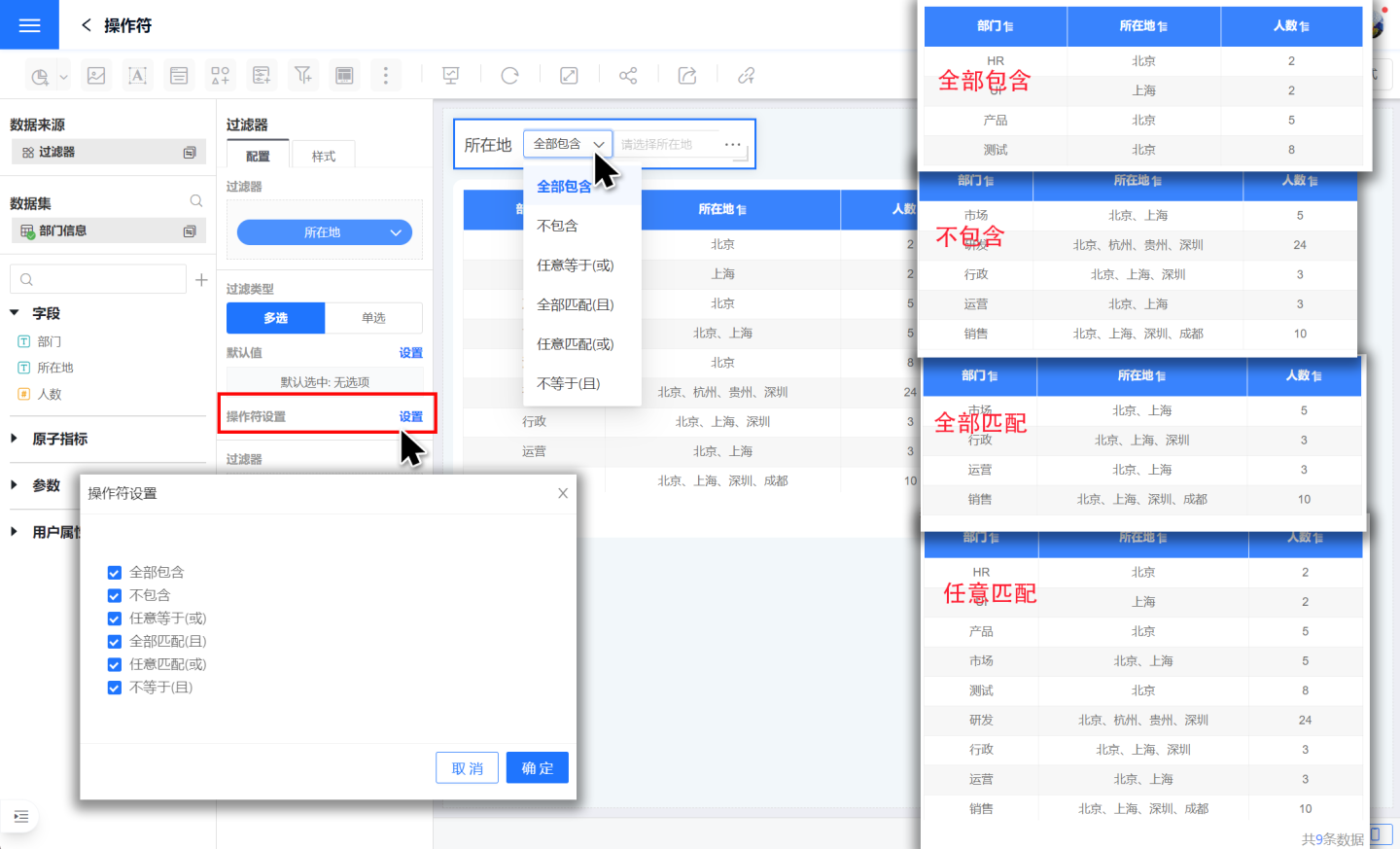Click the plus icon beside field search
Viewport: 1400px width, 849px height.
[x=201, y=280]
